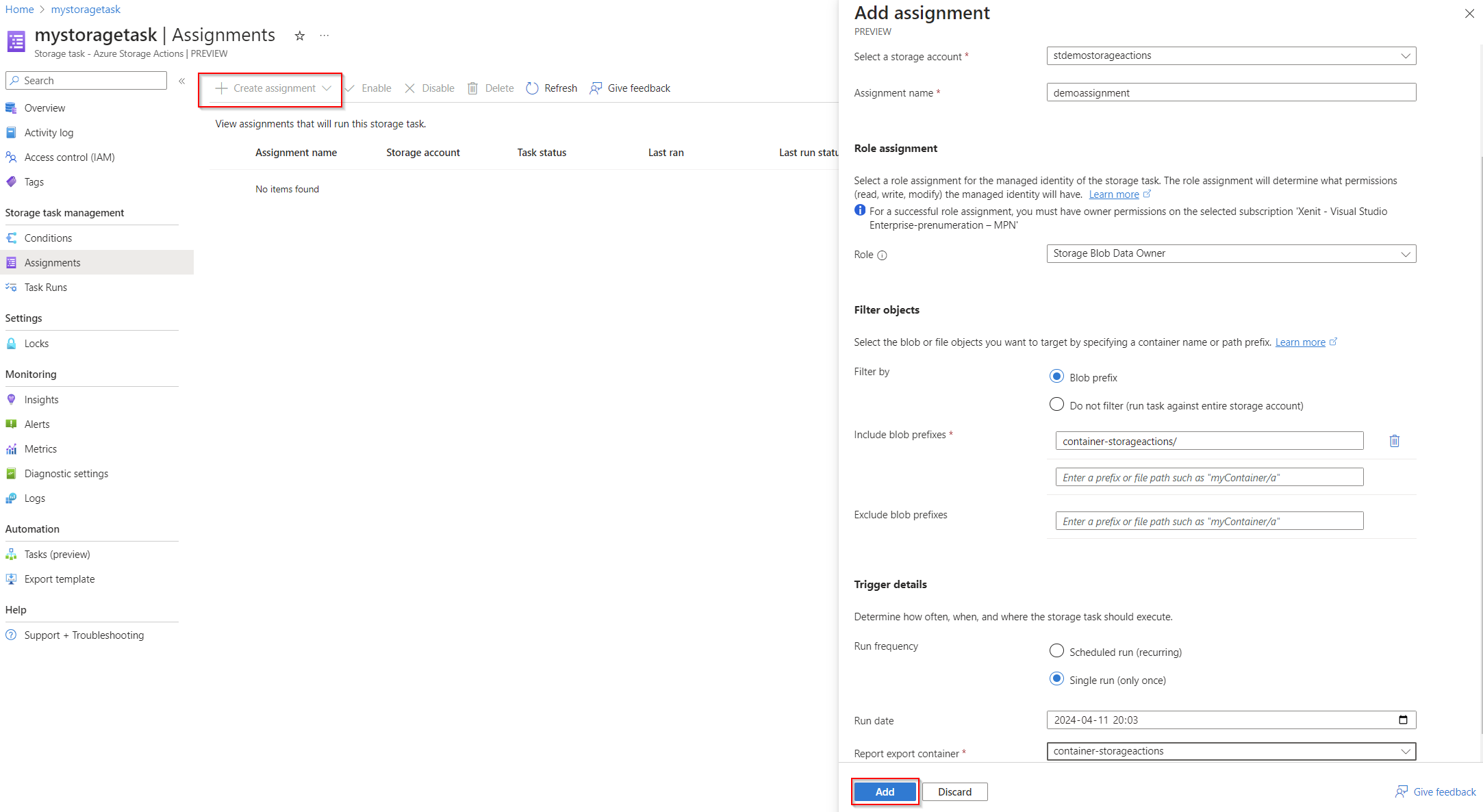Click the Refresh toolbar button
This screenshot has height=812, width=1483.
(552, 88)
